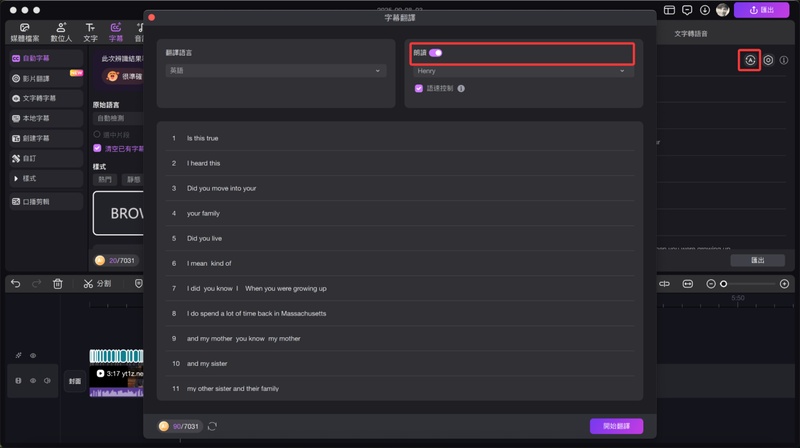800x448 pixels.
Task: Click the purple 匯出 export button at top
Action: (761, 10)
